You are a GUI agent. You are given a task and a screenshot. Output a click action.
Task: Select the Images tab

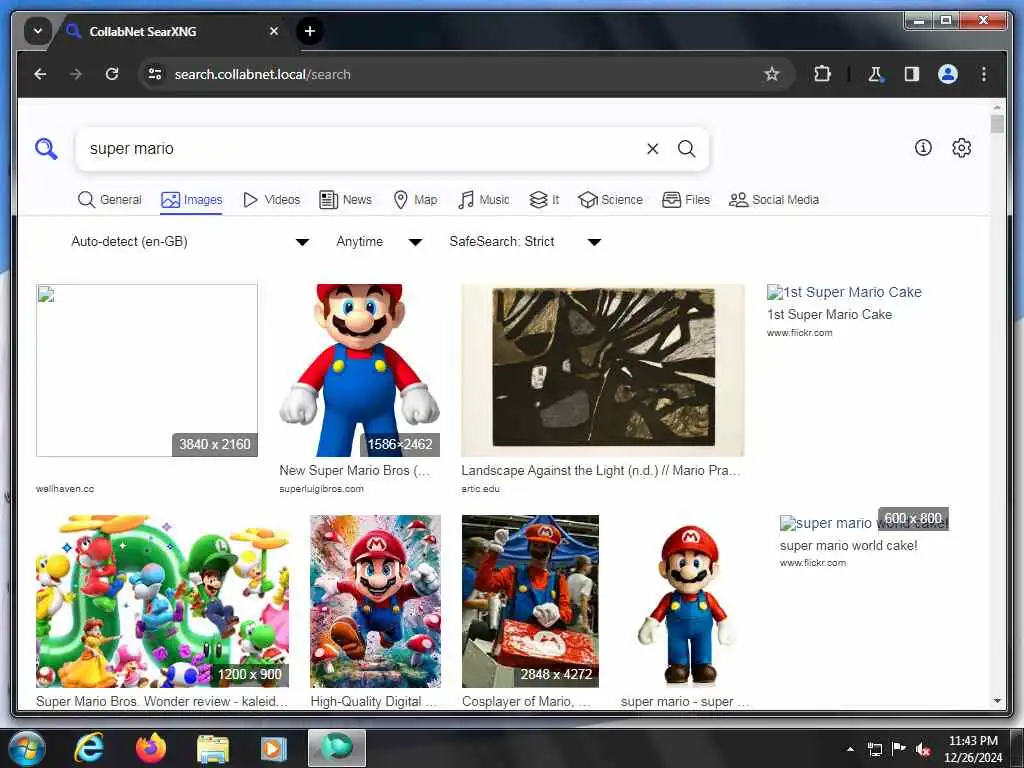[191, 200]
